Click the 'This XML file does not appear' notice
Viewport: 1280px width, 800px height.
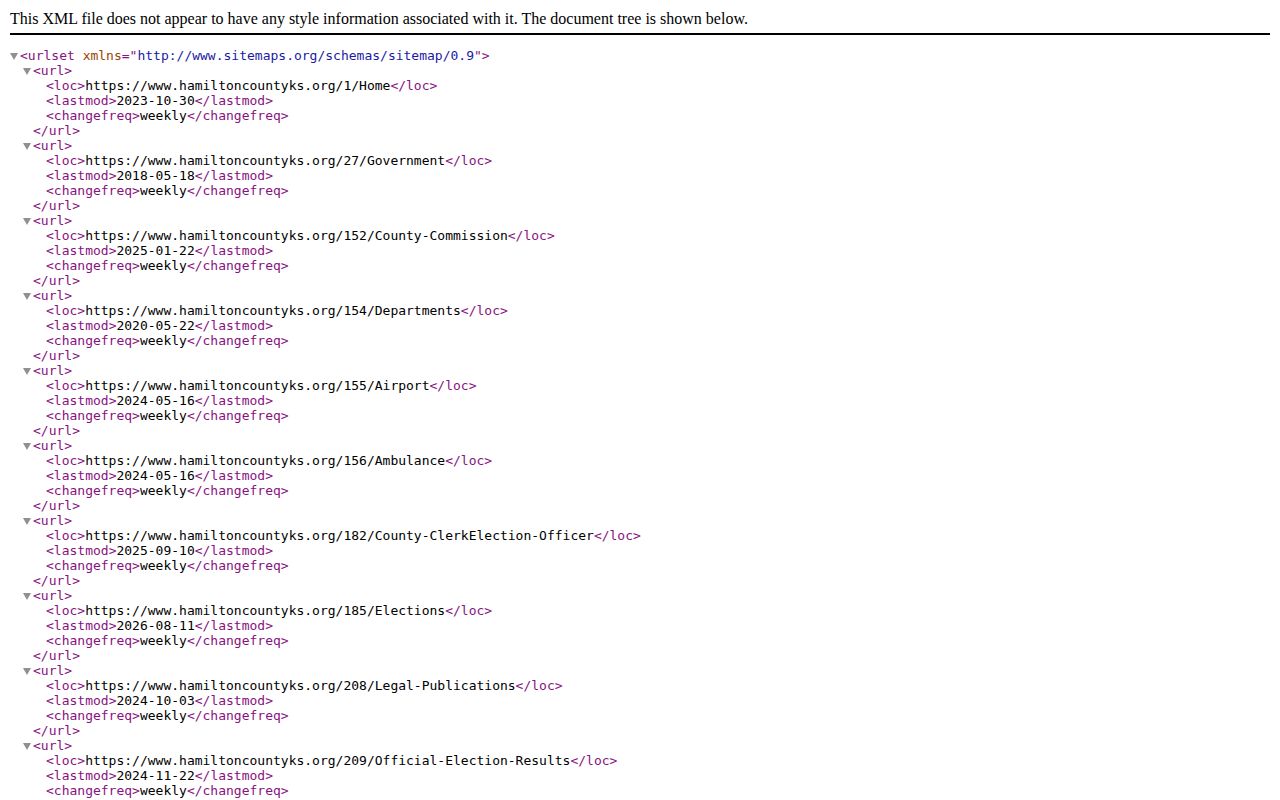coord(379,19)
